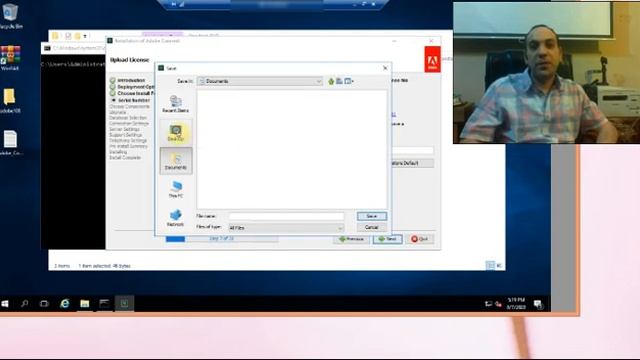Image resolution: width=640 pixels, height=360 pixels.
Task: Click the Restore Default button in installer
Action: (x=412, y=163)
